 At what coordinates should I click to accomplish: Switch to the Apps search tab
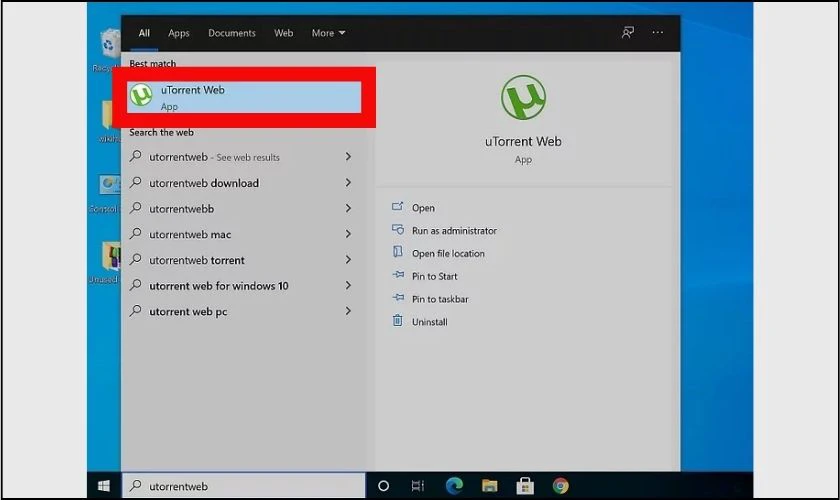point(179,33)
